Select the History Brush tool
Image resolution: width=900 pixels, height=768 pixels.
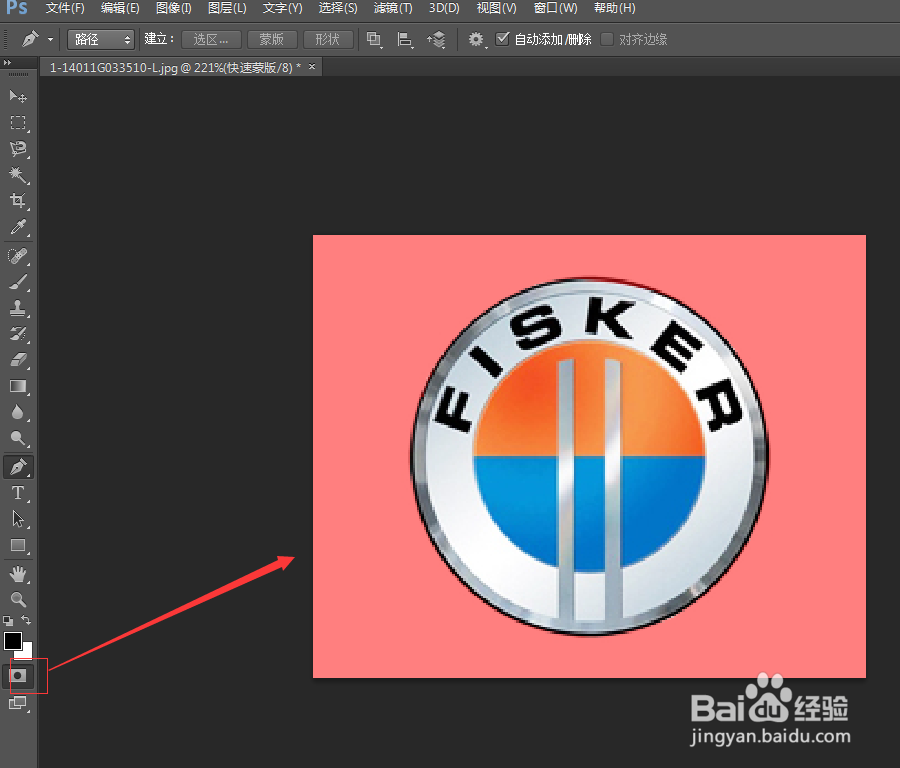point(18,333)
